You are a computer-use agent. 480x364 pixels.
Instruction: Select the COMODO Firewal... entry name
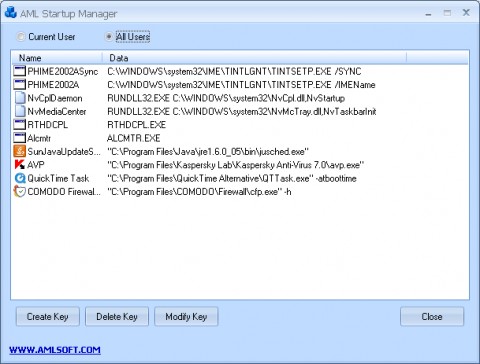64,192
